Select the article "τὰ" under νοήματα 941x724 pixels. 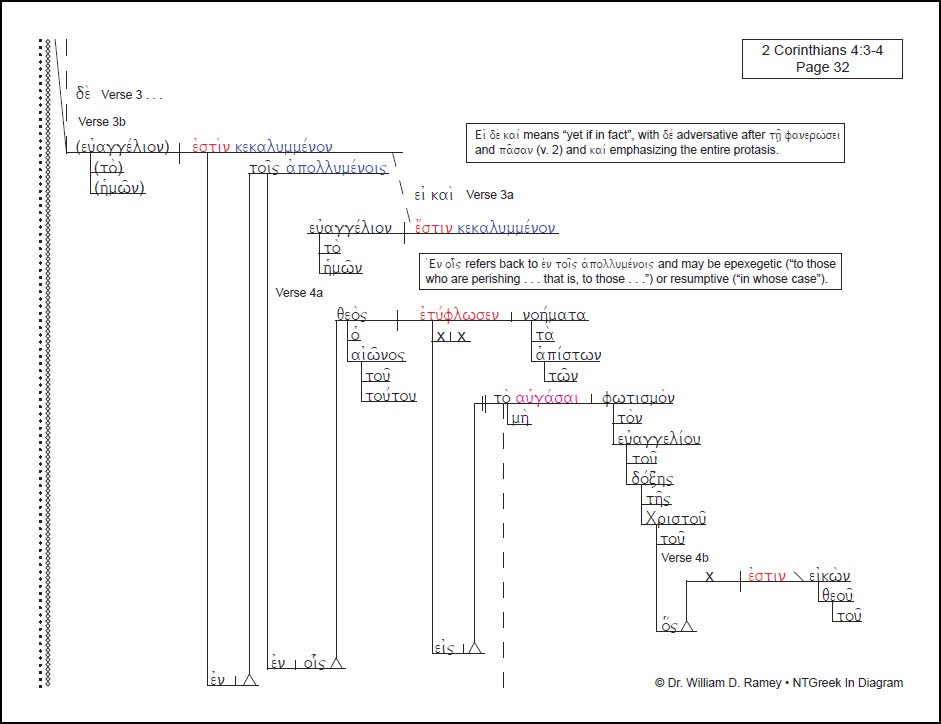click(x=545, y=336)
